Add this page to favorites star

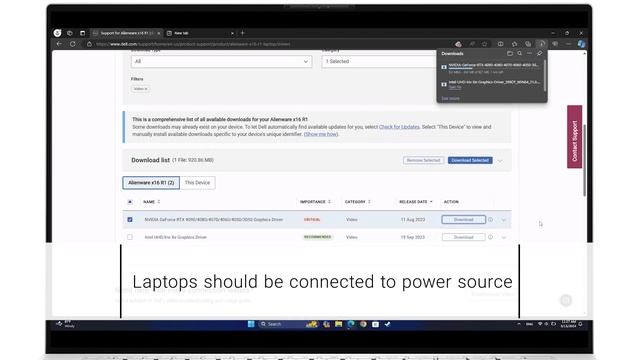(x=484, y=44)
